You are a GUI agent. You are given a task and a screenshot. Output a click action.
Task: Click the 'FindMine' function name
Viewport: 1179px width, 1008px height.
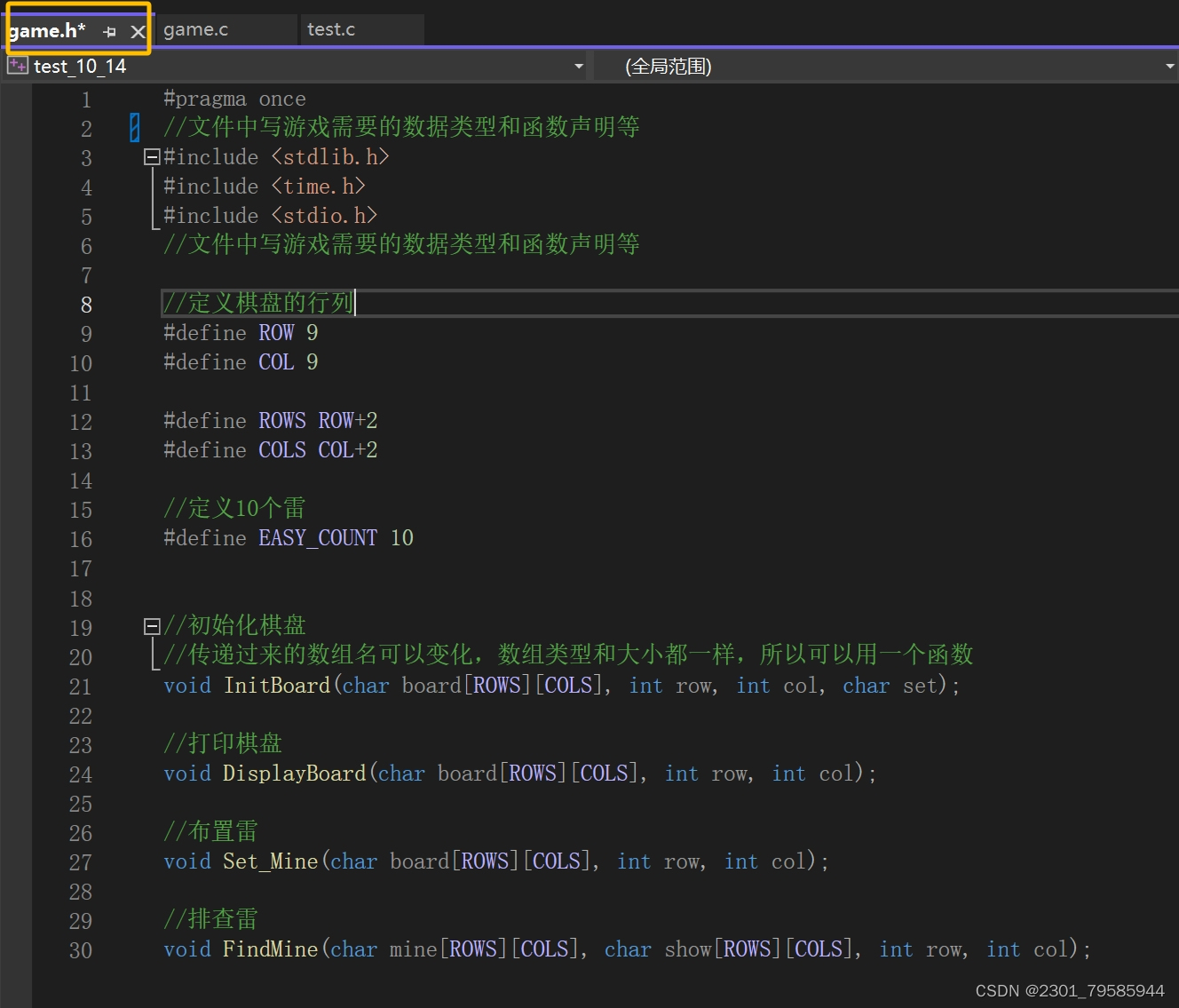[271, 949]
